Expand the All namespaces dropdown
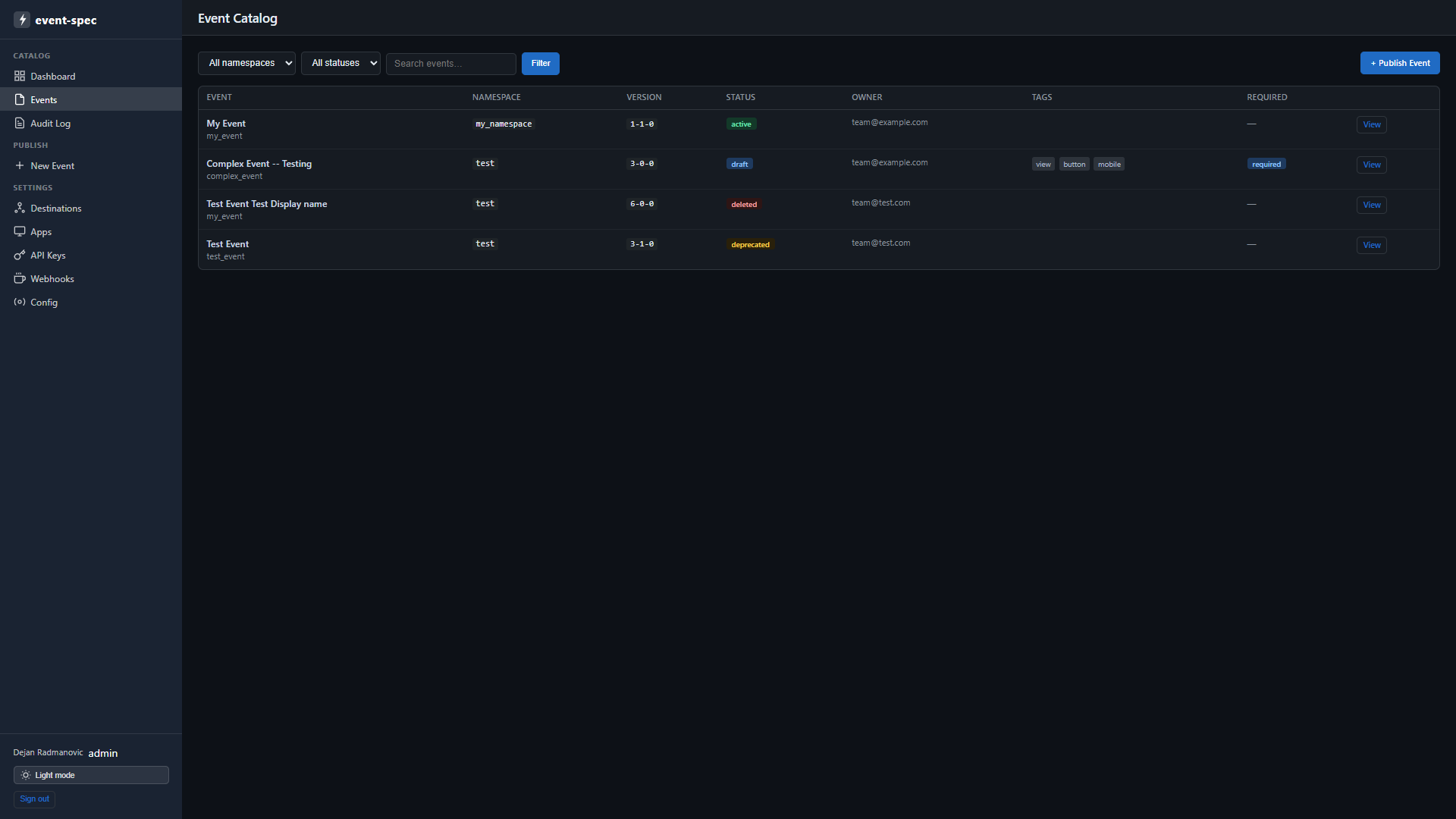 click(x=246, y=63)
